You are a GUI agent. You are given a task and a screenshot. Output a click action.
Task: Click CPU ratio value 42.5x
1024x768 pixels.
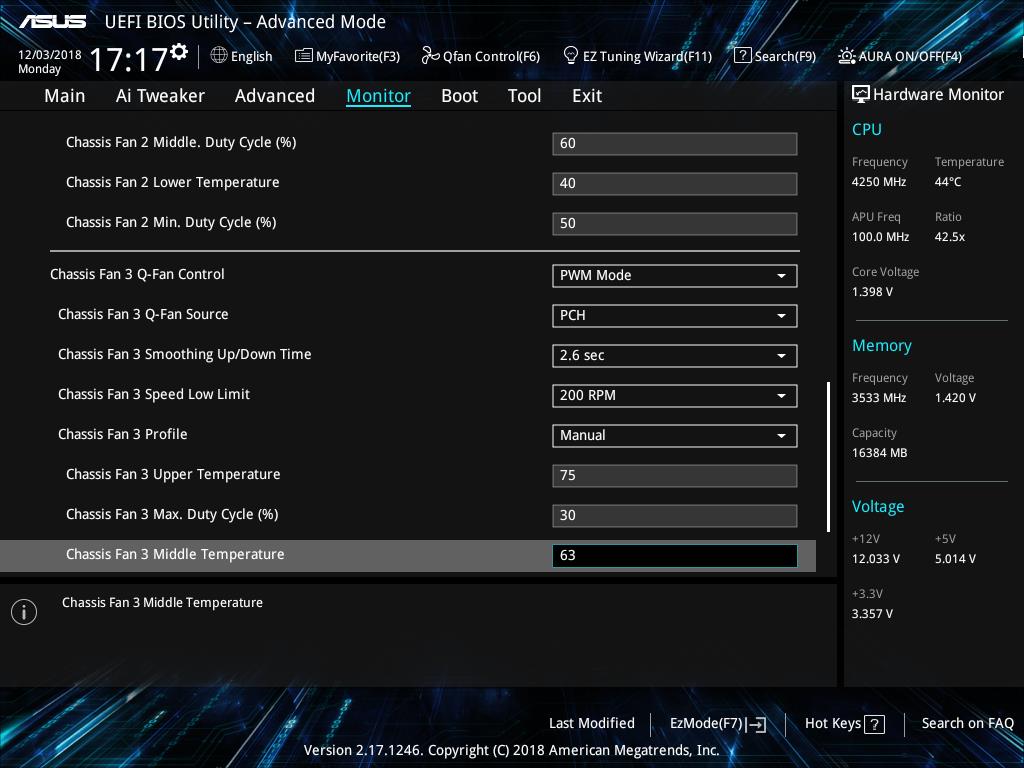(950, 237)
